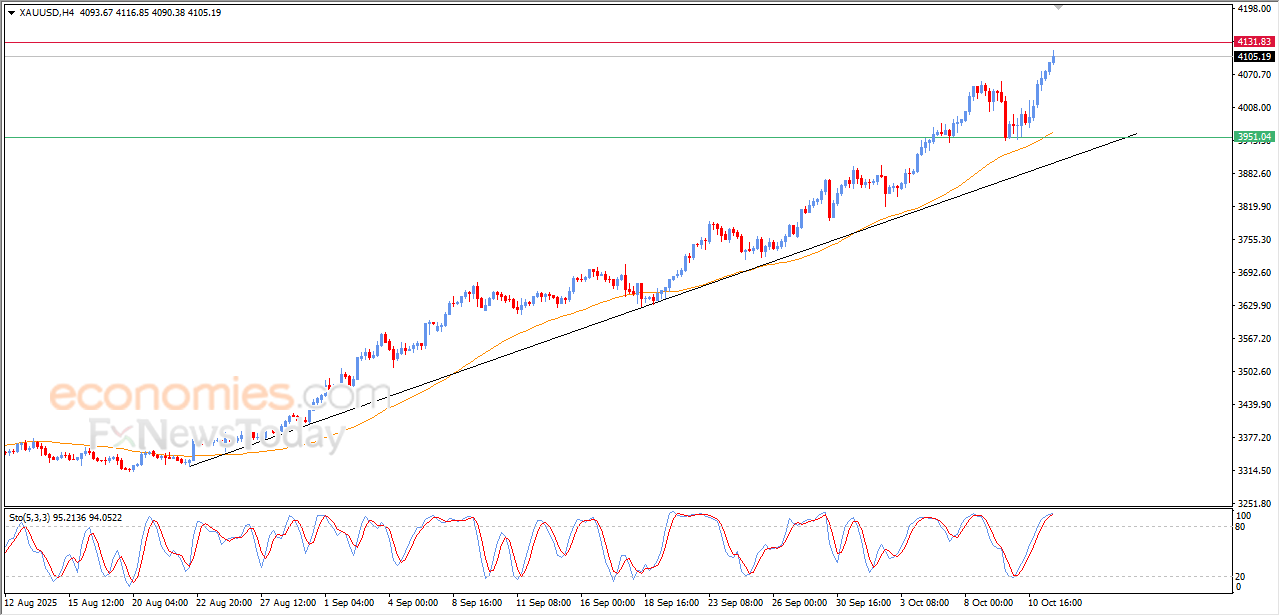The width and height of the screenshot is (1280, 616).
Task: Click the 3692.60 price axis value
Action: click(x=1253, y=273)
